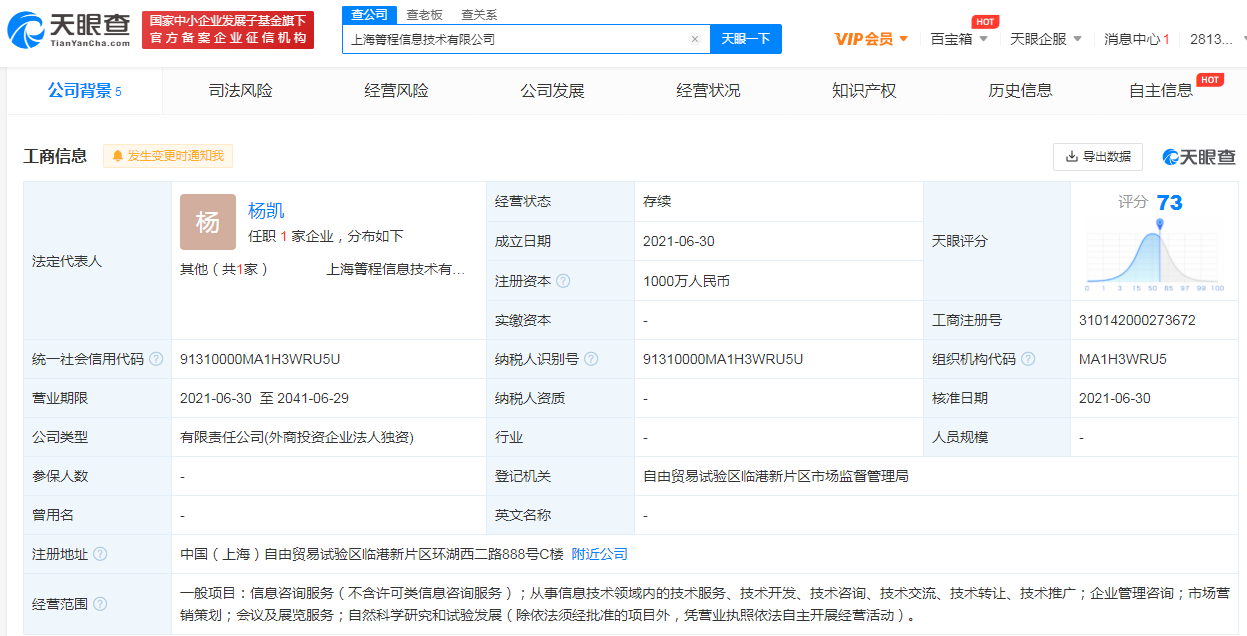Click the company name search input field

(515, 40)
